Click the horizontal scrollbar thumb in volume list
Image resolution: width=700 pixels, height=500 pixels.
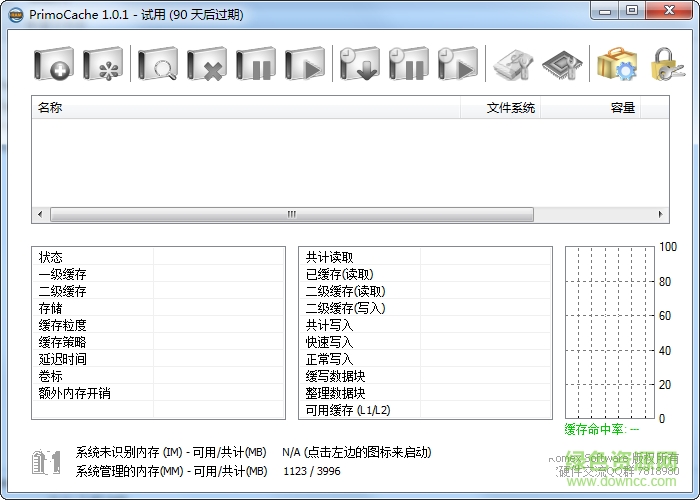(292, 214)
